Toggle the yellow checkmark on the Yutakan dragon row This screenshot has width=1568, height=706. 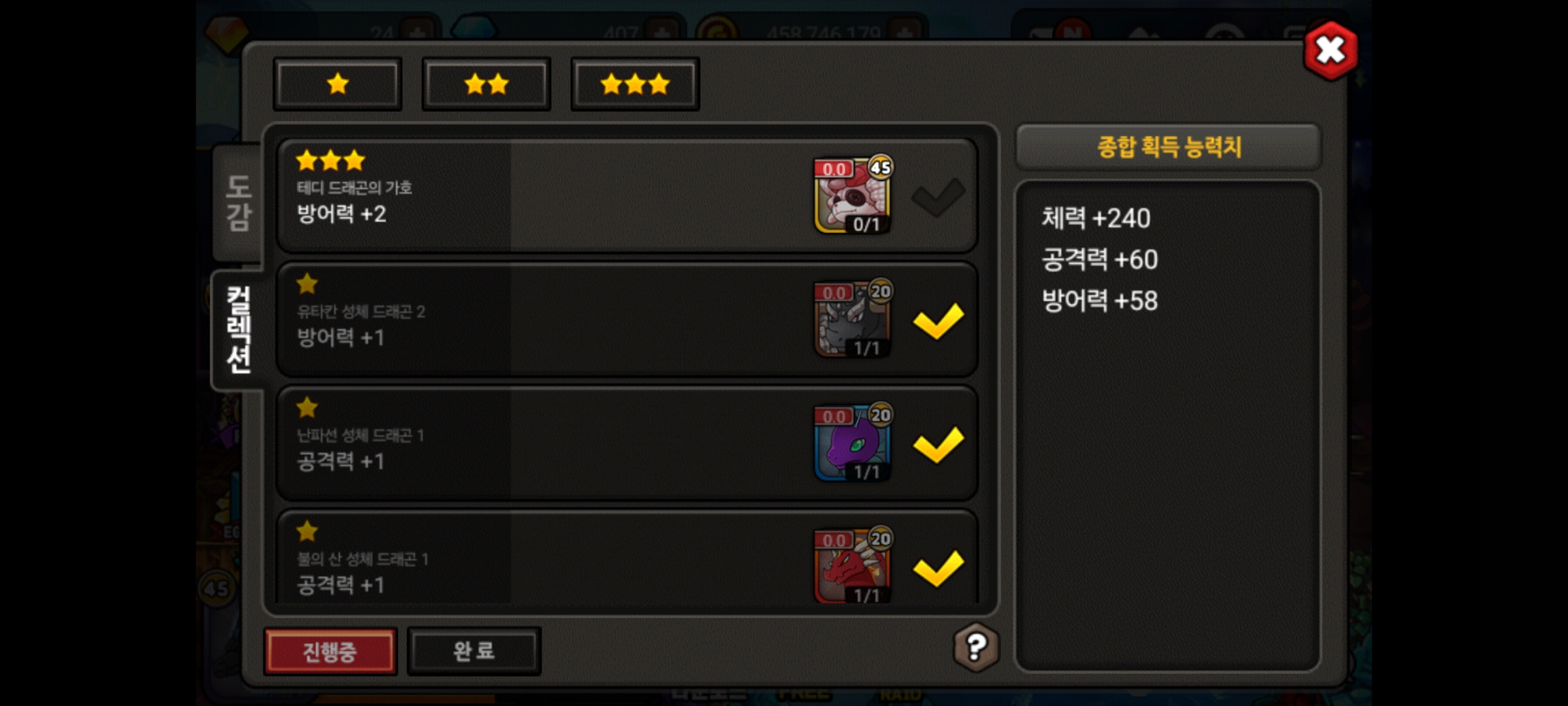(x=938, y=321)
